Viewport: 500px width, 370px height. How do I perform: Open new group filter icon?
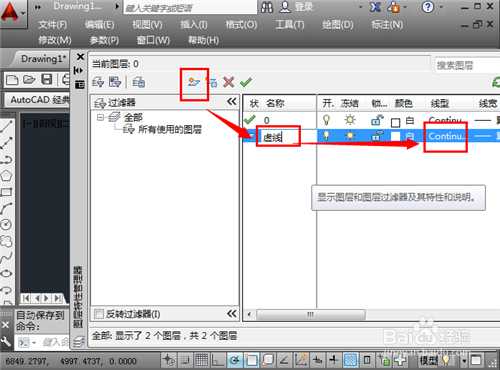(x=115, y=82)
